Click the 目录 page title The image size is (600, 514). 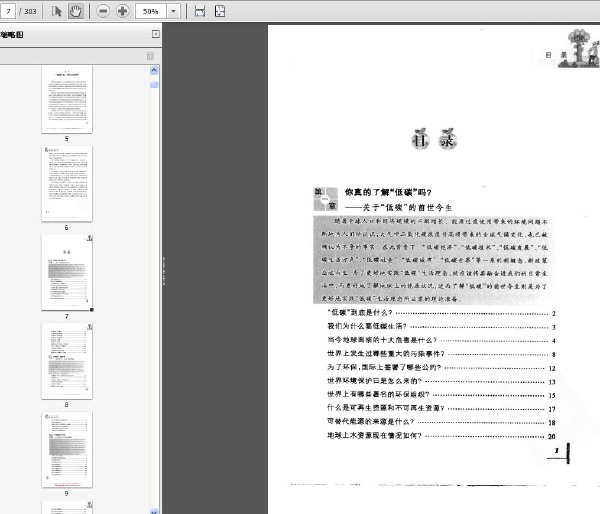tap(434, 139)
